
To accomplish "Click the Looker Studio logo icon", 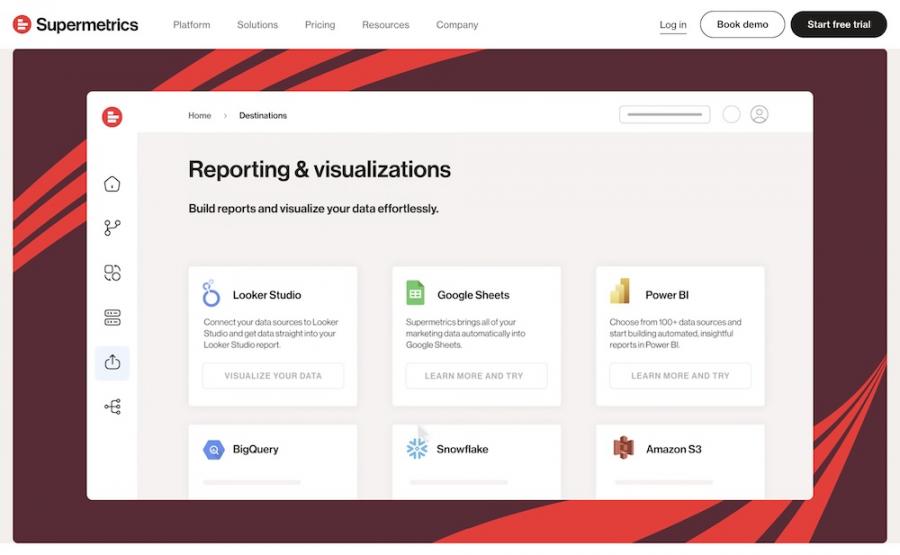I will point(211,293).
